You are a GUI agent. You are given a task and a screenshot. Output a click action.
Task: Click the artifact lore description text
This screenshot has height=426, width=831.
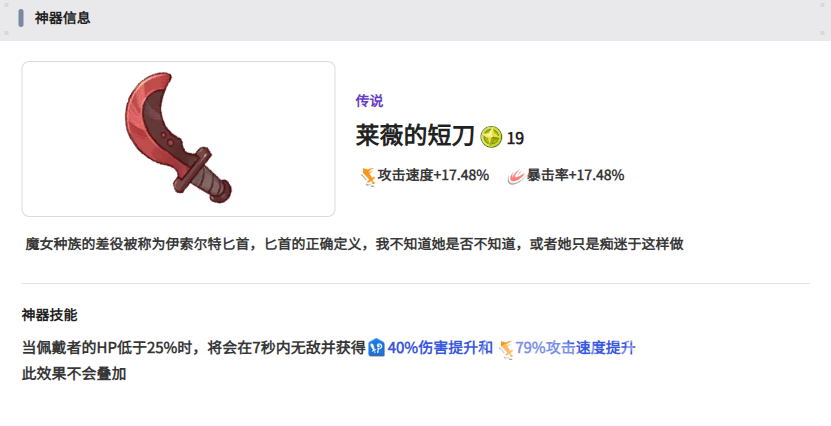[x=354, y=244]
